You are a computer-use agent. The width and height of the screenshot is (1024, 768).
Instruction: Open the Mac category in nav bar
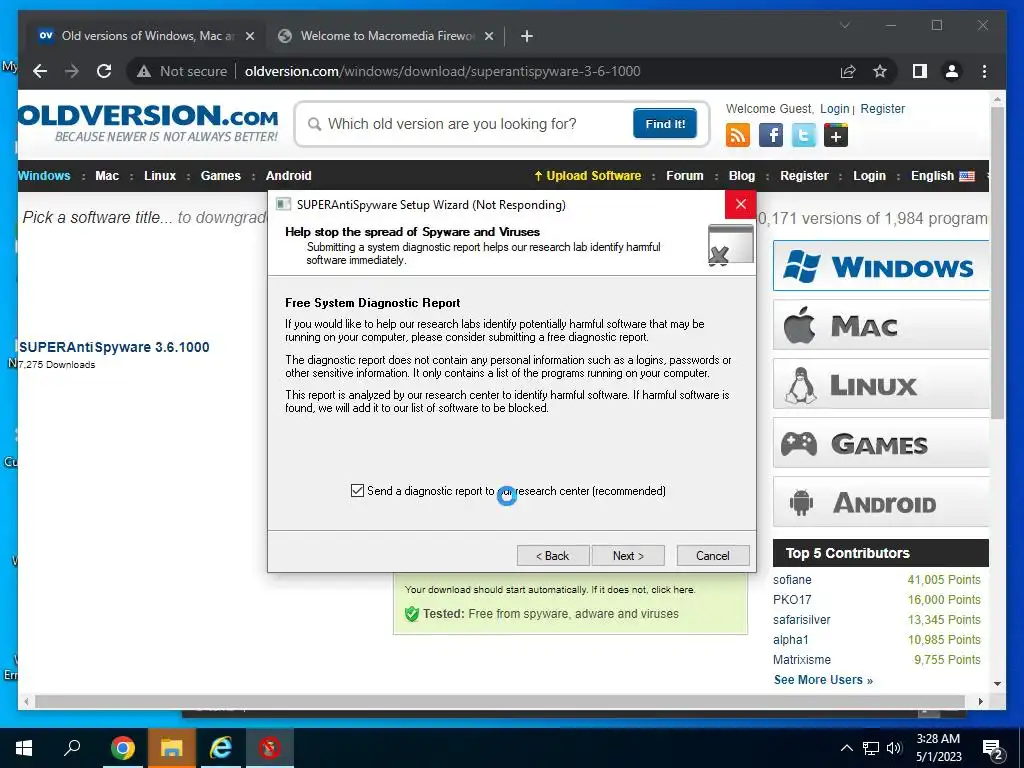[107, 176]
